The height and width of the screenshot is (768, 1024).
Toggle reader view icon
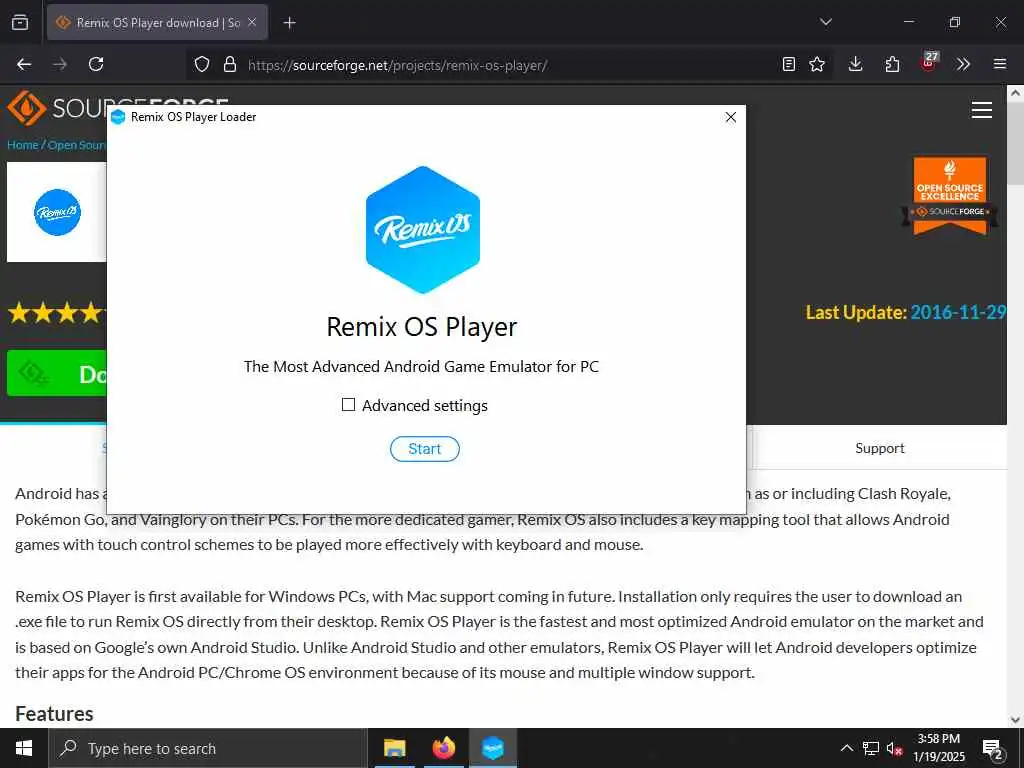(789, 64)
